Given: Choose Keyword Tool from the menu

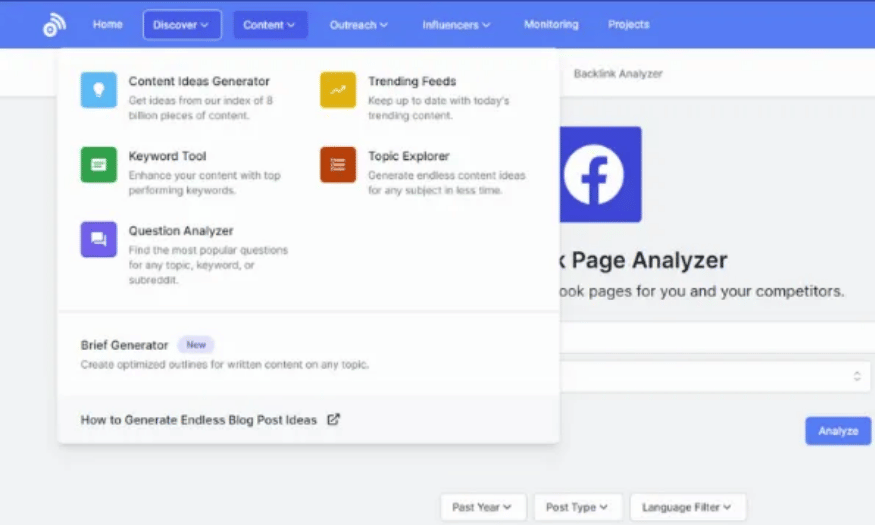Looking at the screenshot, I should [x=167, y=156].
